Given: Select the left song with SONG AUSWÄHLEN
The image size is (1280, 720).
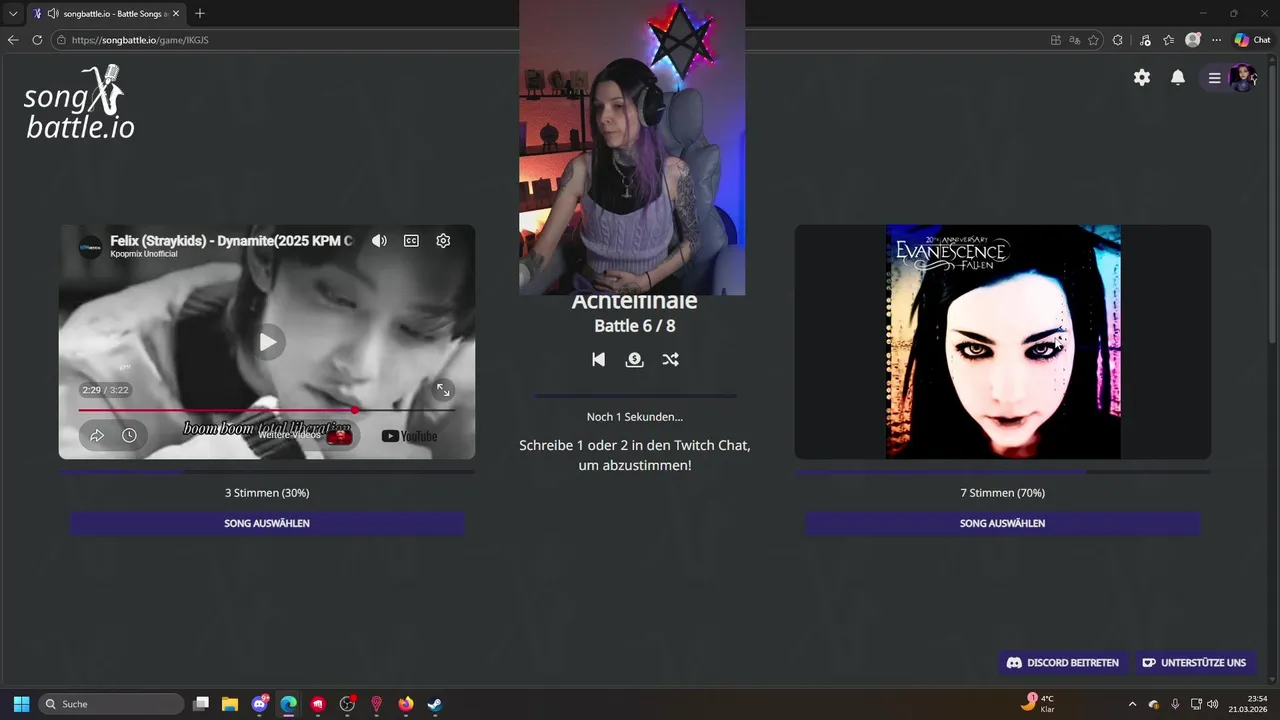Looking at the screenshot, I should pos(267,523).
